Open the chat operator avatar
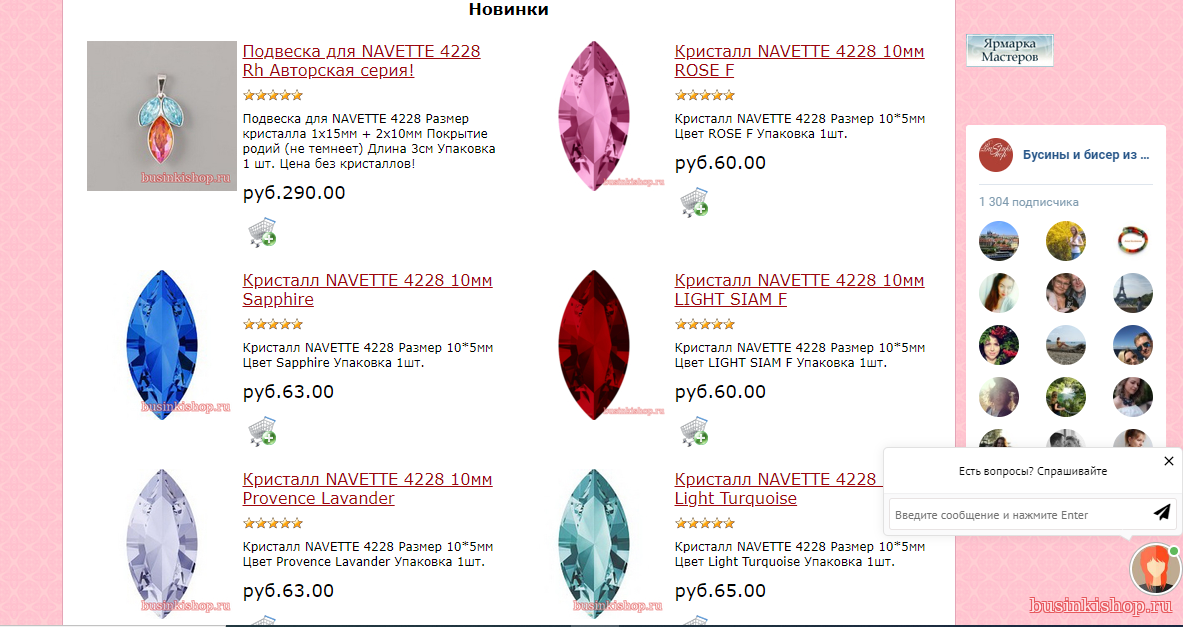Image resolution: width=1183 pixels, height=627 pixels. [1154, 570]
